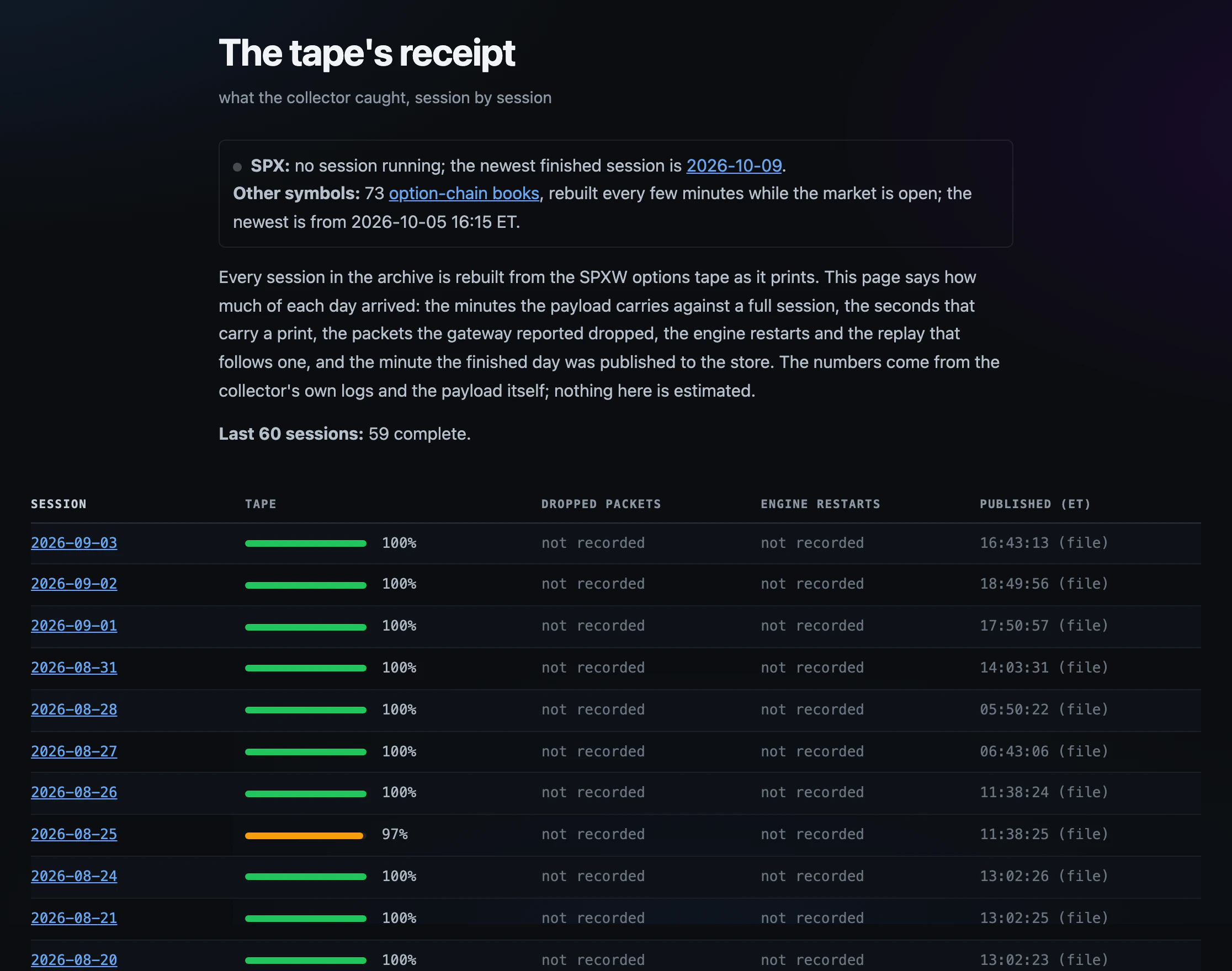Select published time 11:38:25 (file)

pyautogui.click(x=1044, y=835)
